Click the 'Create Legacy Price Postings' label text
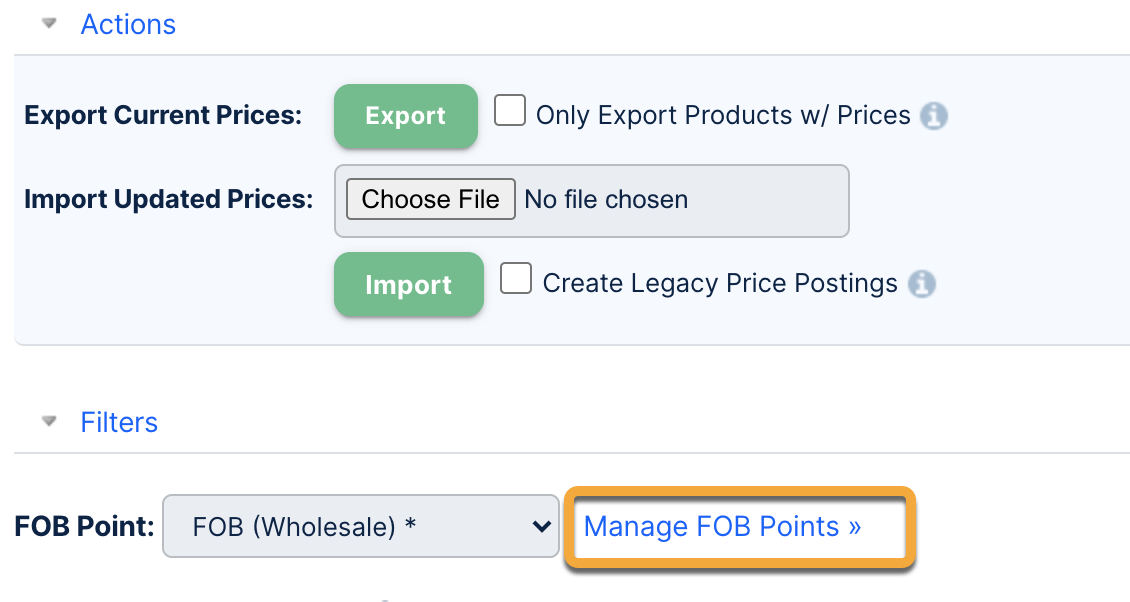Image resolution: width=1130 pixels, height=602 pixels. (x=720, y=284)
